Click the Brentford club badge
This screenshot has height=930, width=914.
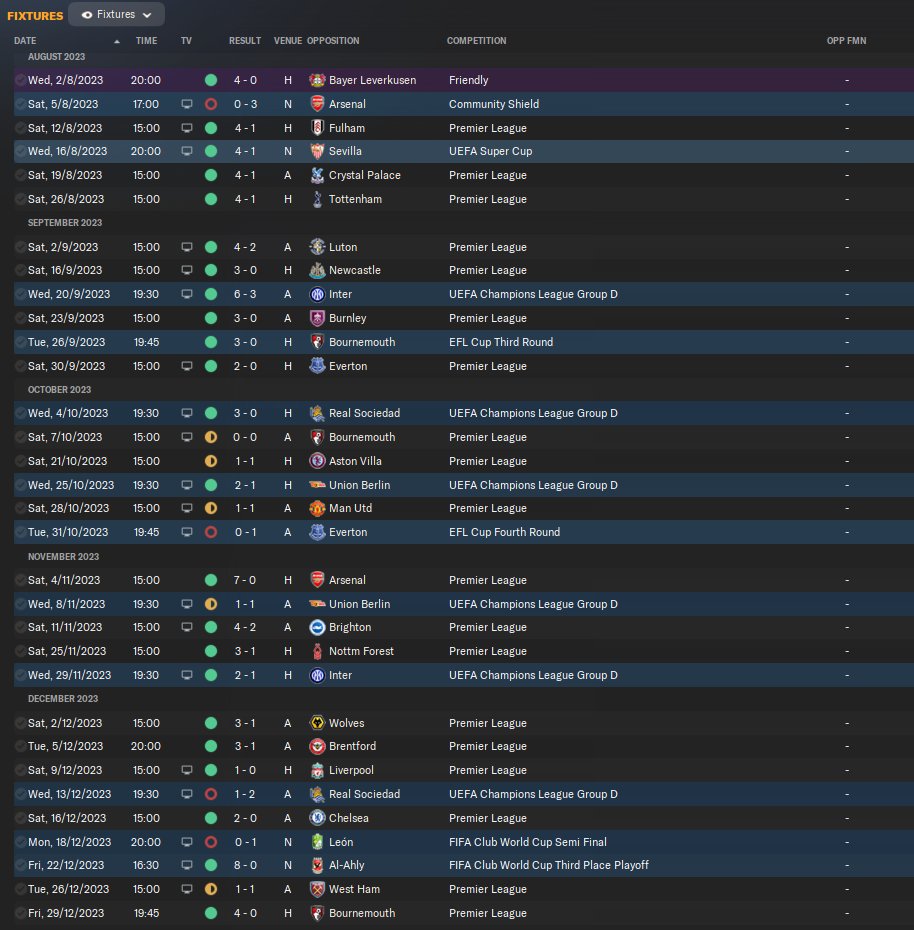tap(317, 746)
